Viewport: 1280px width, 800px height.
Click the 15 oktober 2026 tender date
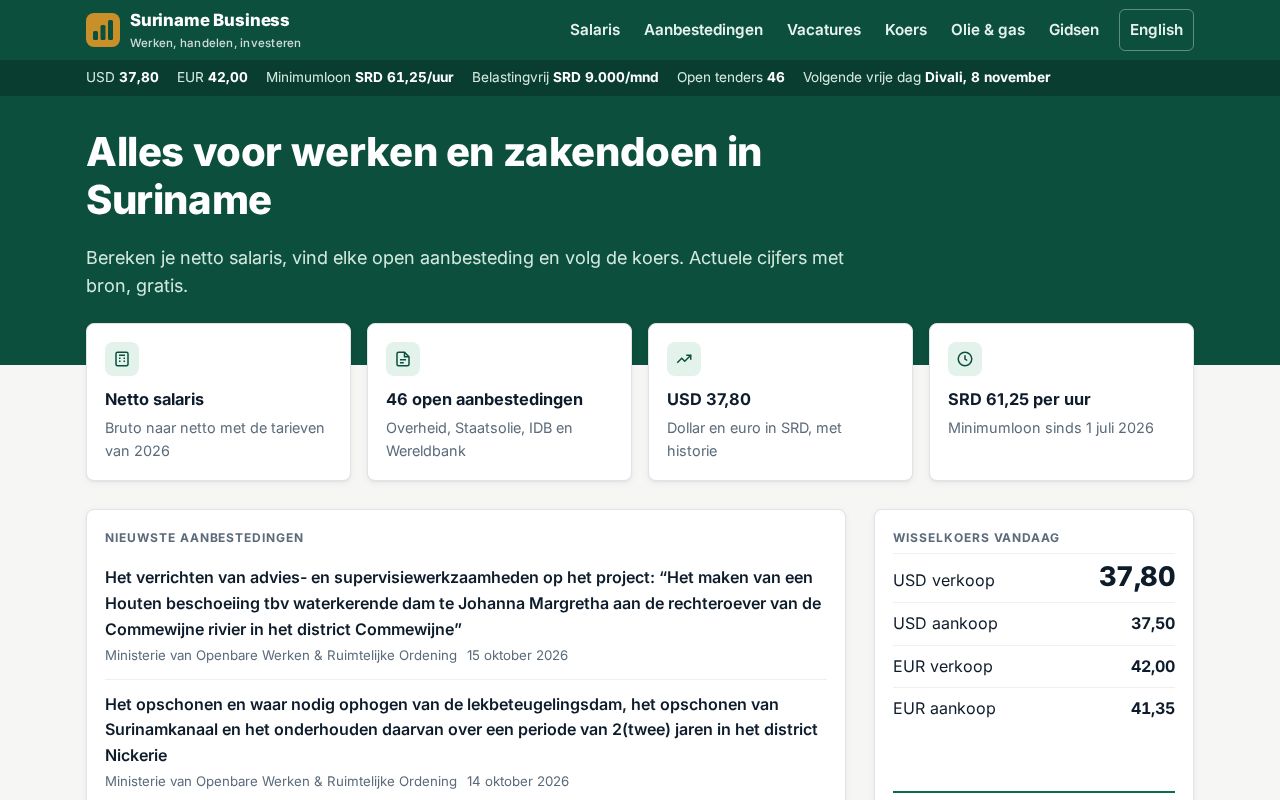pos(517,655)
